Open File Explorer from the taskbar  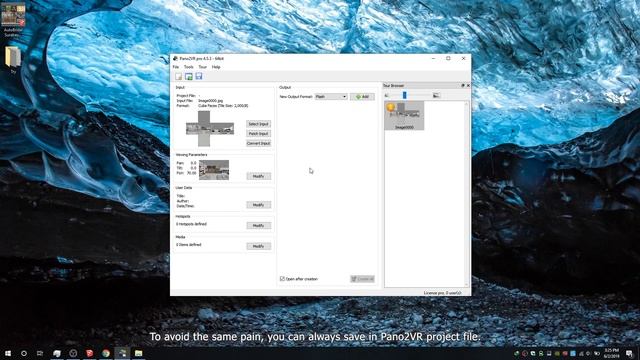(x=138, y=353)
